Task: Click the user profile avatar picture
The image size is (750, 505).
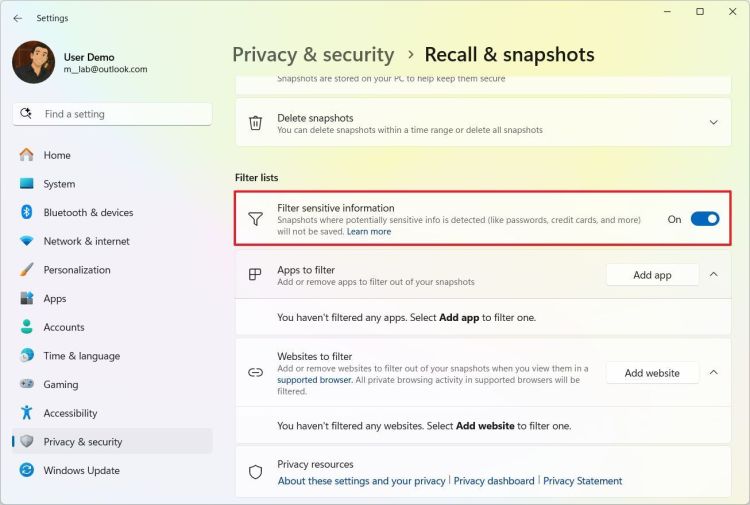Action: pyautogui.click(x=33, y=62)
